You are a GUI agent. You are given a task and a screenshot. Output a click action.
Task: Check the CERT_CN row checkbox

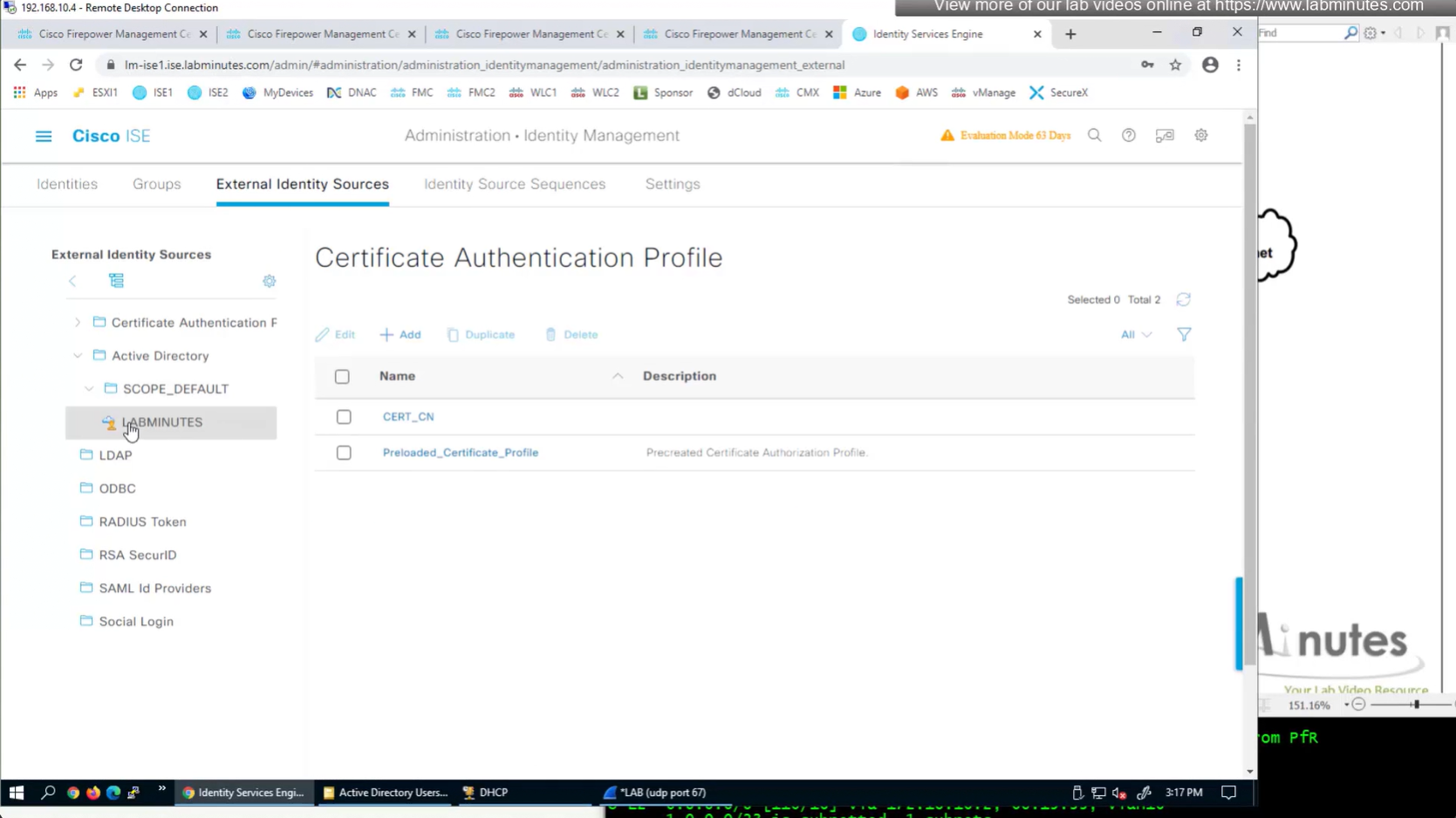pyautogui.click(x=344, y=417)
